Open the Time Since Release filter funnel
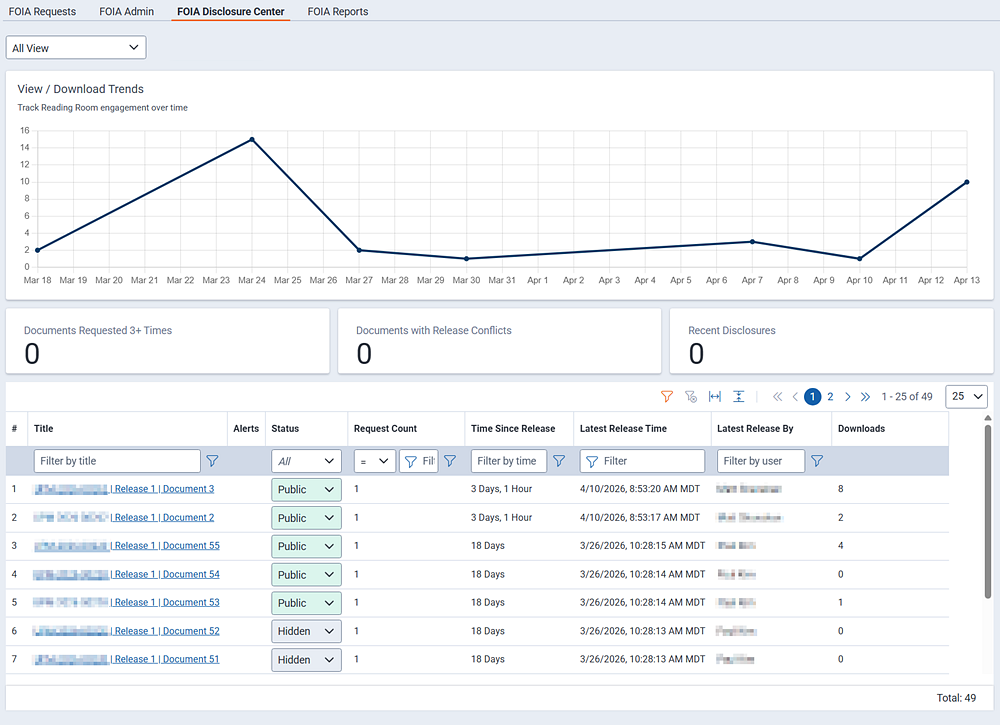 pos(559,460)
